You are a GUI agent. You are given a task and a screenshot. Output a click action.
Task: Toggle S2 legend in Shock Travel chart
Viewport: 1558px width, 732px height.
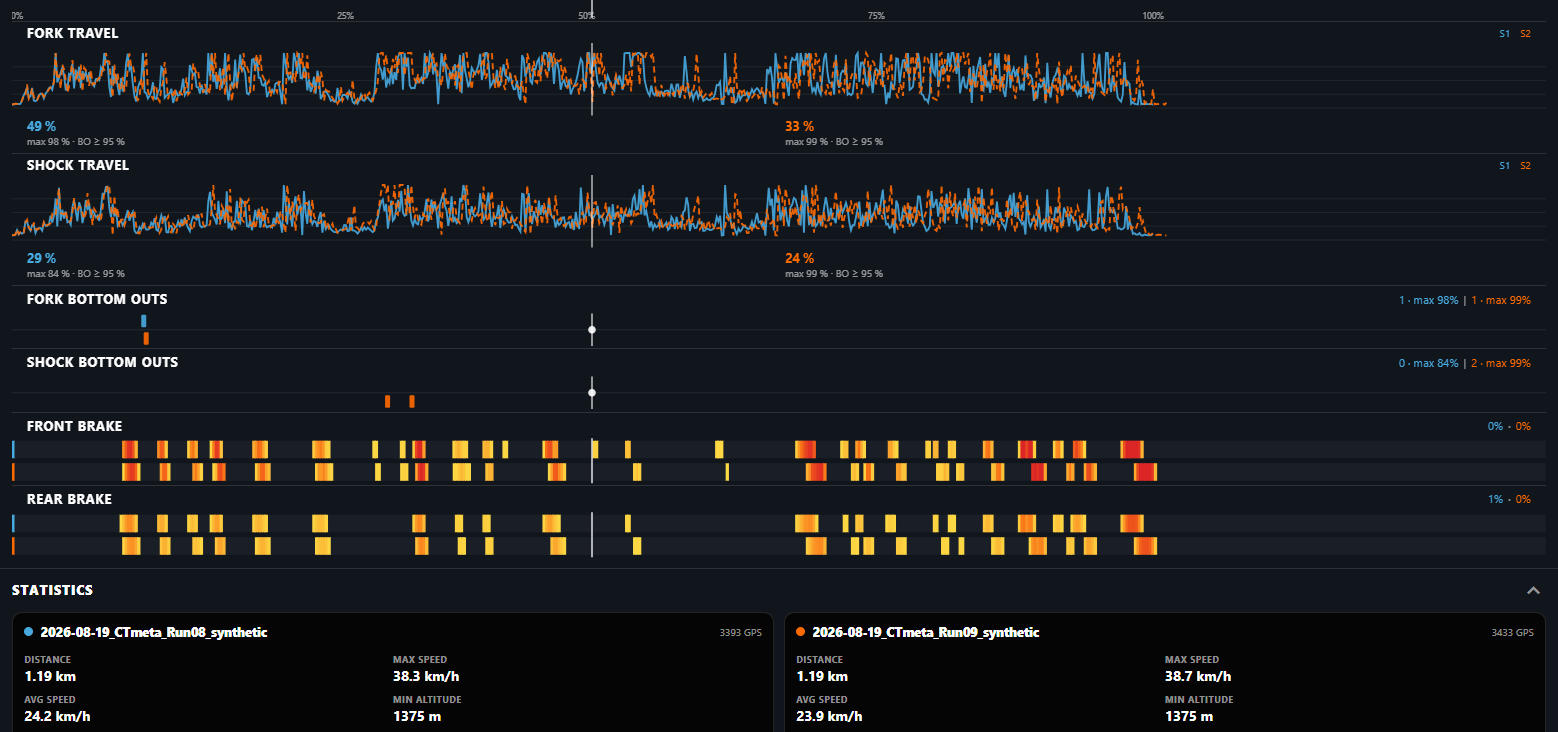[x=1525, y=166]
